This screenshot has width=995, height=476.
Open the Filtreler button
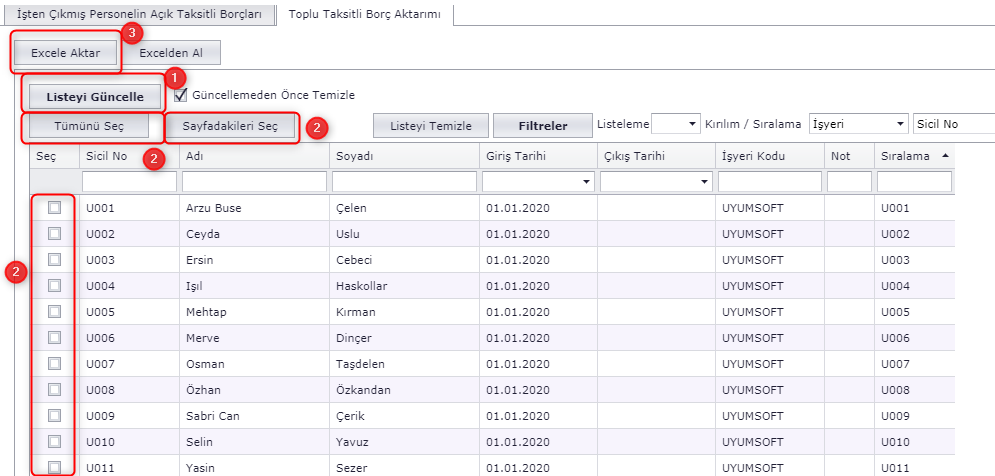(542, 126)
